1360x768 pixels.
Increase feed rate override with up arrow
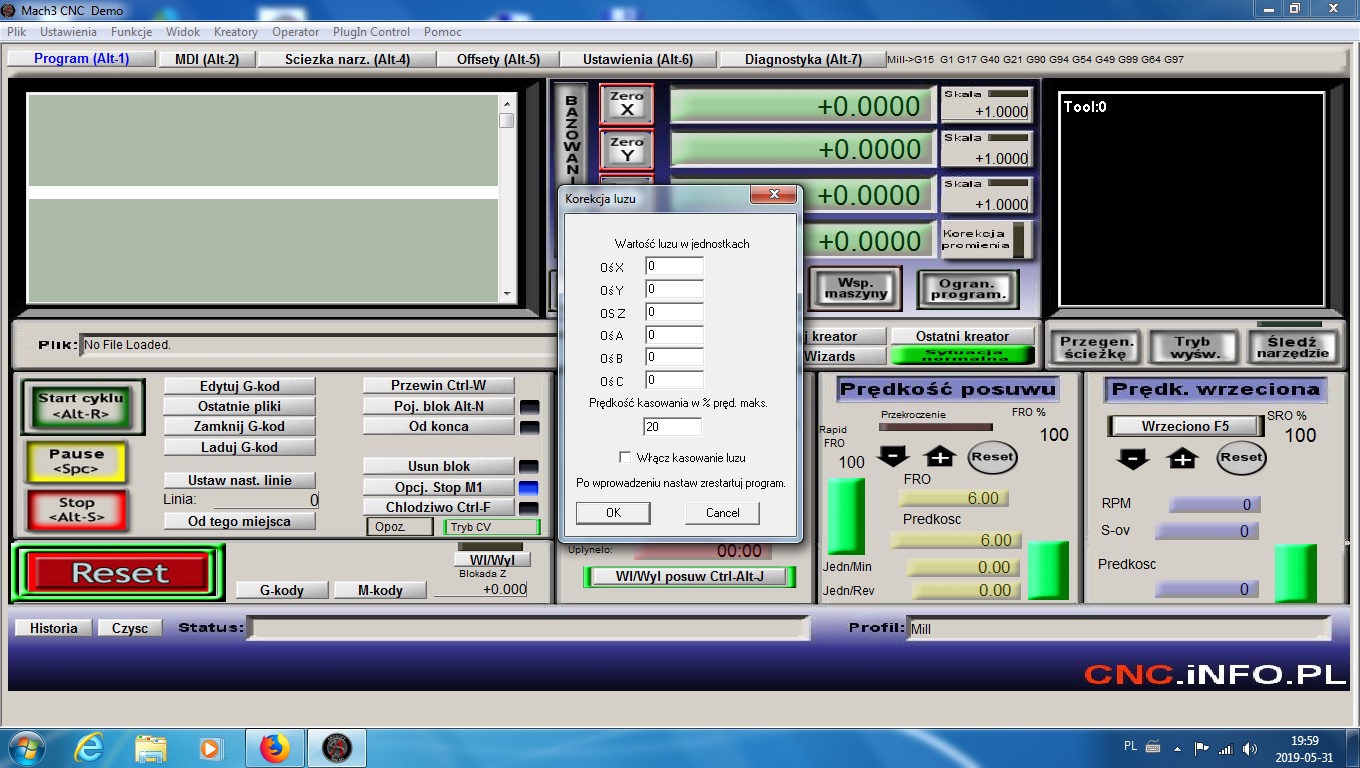(x=940, y=456)
